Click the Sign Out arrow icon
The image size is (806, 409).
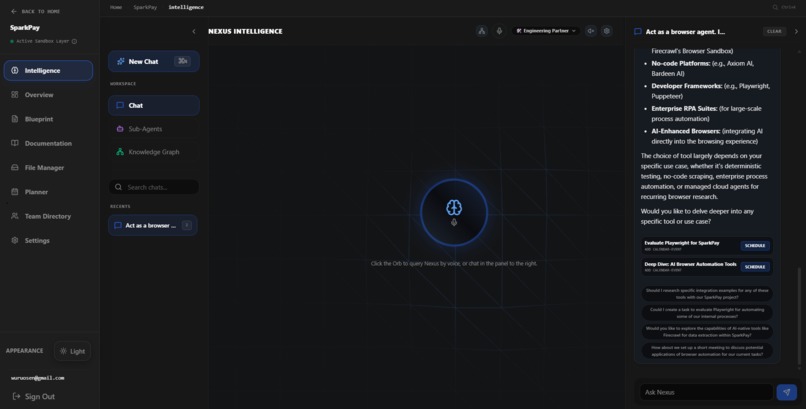click(x=16, y=397)
